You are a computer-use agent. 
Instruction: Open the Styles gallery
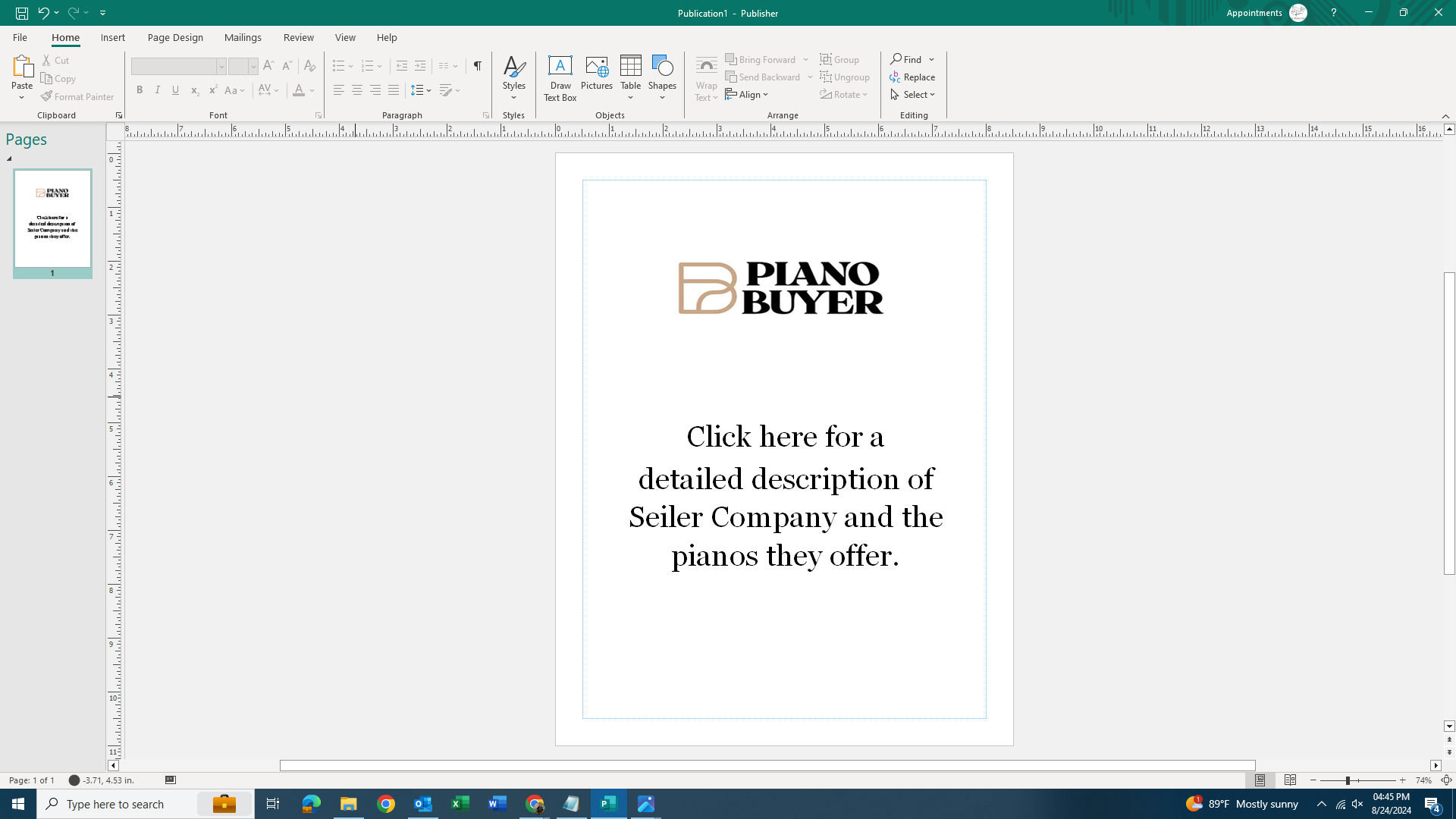[x=514, y=78]
